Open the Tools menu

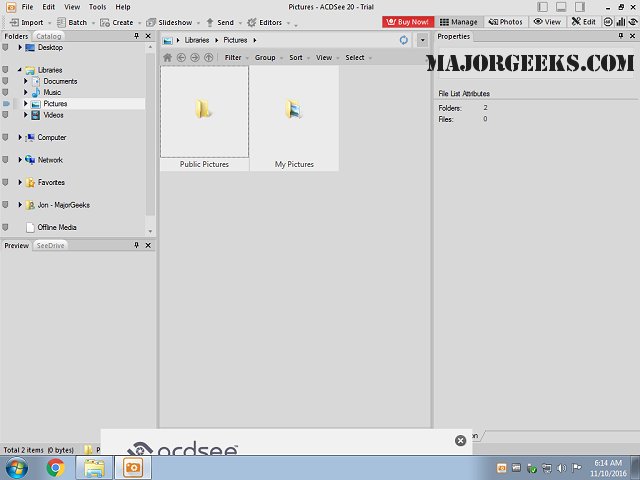(98, 7)
